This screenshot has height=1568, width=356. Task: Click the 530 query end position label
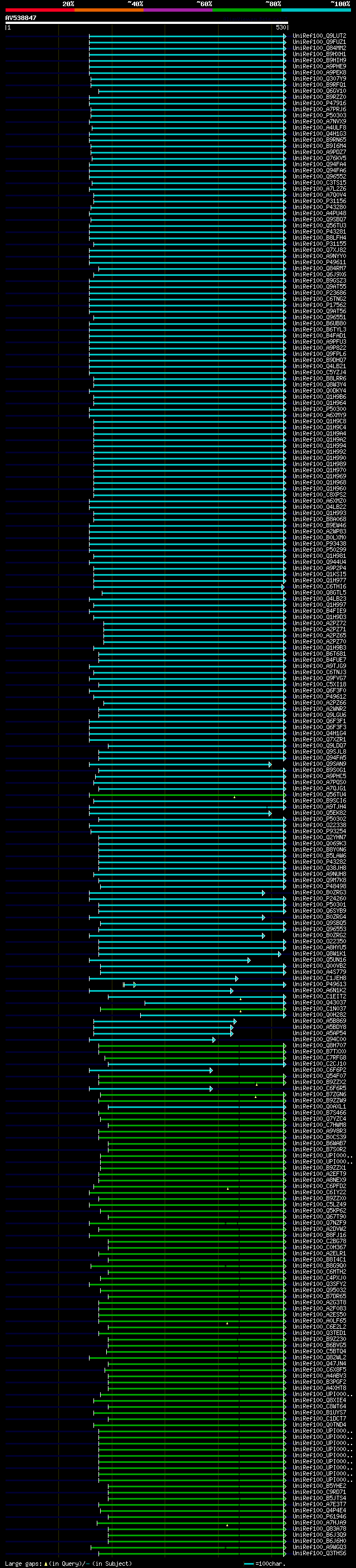pos(280,27)
